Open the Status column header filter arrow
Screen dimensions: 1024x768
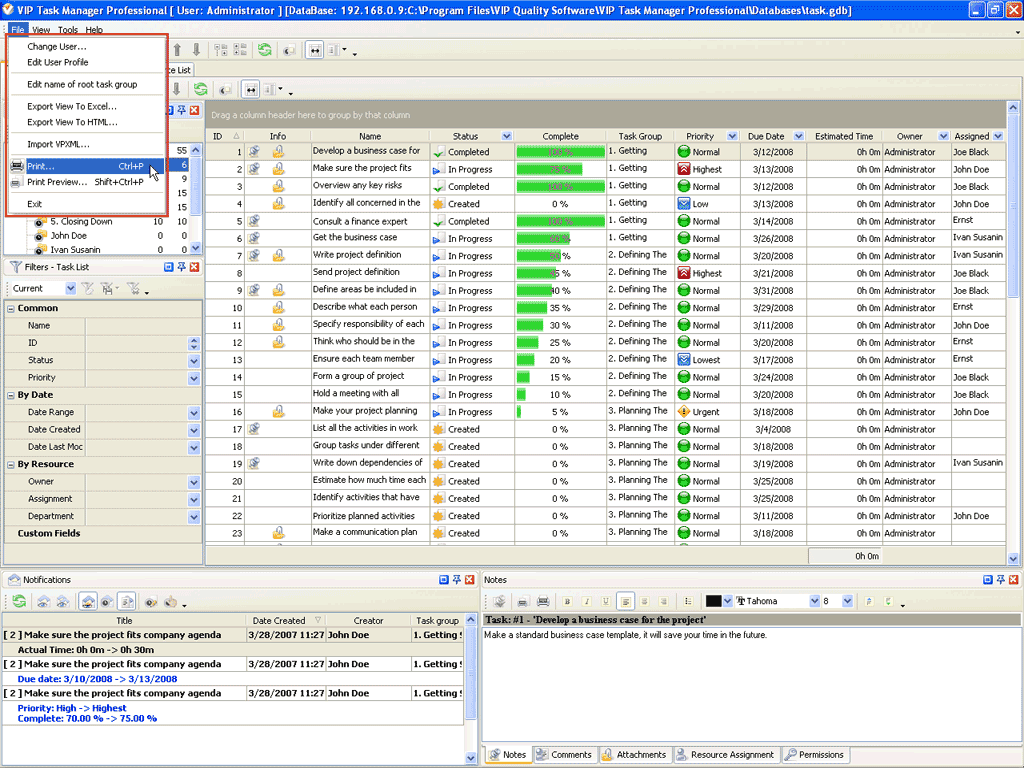point(507,136)
